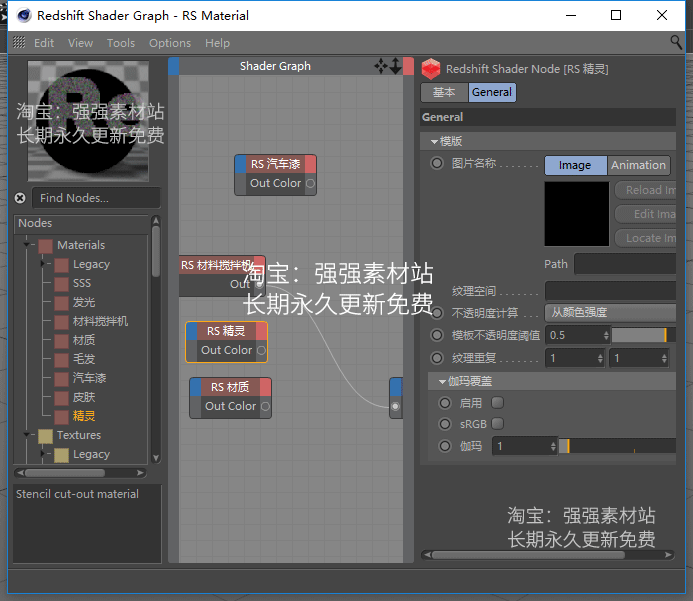
Task: Switch to the 基本 tab
Action: [444, 92]
